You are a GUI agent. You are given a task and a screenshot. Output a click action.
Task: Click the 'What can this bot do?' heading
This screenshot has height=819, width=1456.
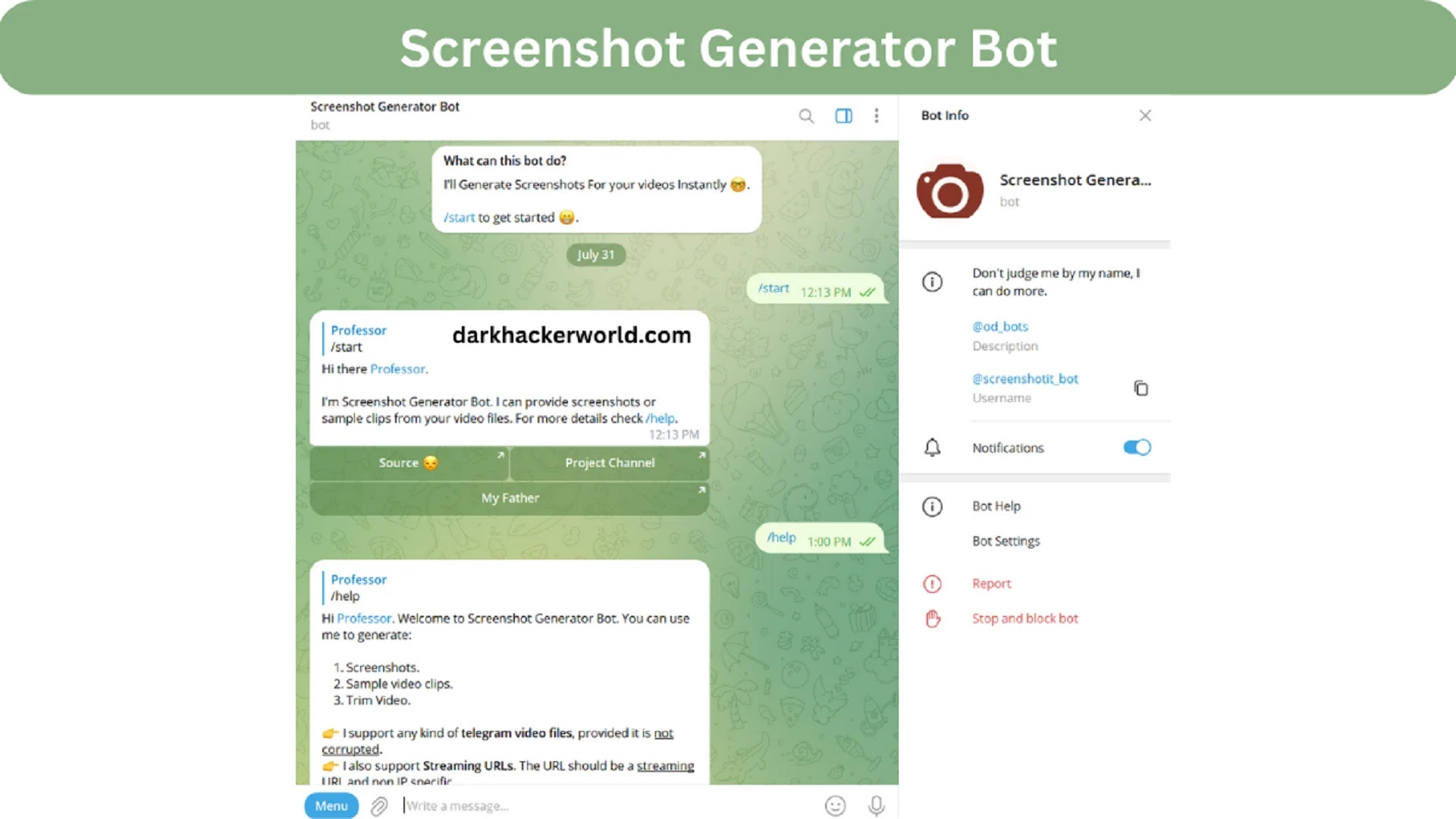coord(505,161)
